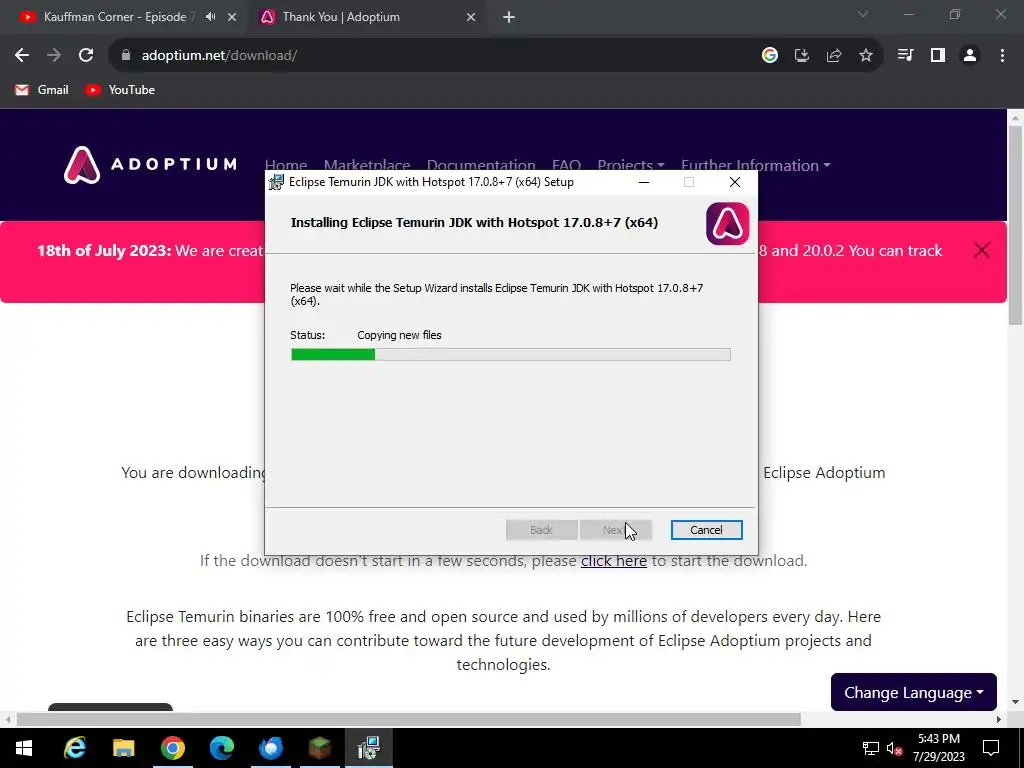
Task: Close the Temurin Setup dialog window
Action: pos(735,182)
